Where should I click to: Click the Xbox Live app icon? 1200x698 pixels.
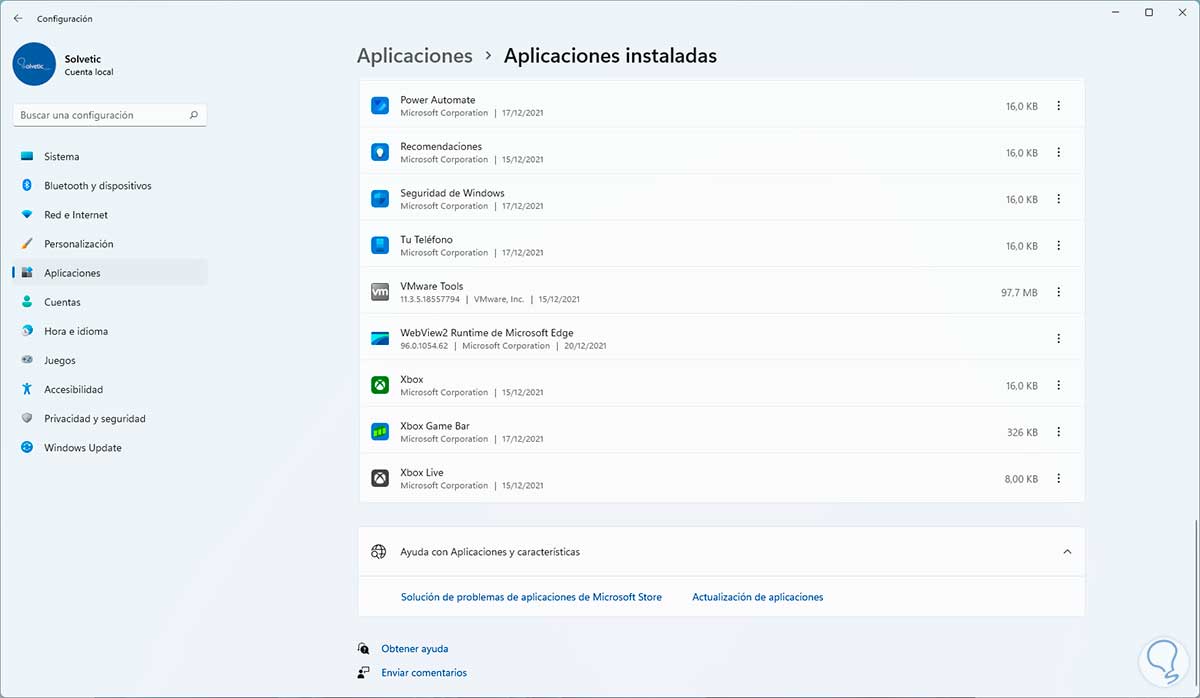pos(380,478)
